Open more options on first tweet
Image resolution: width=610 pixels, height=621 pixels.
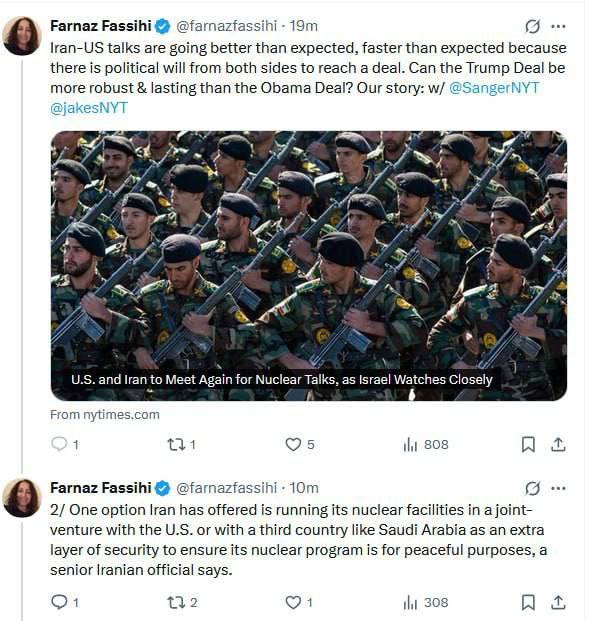[558, 27]
